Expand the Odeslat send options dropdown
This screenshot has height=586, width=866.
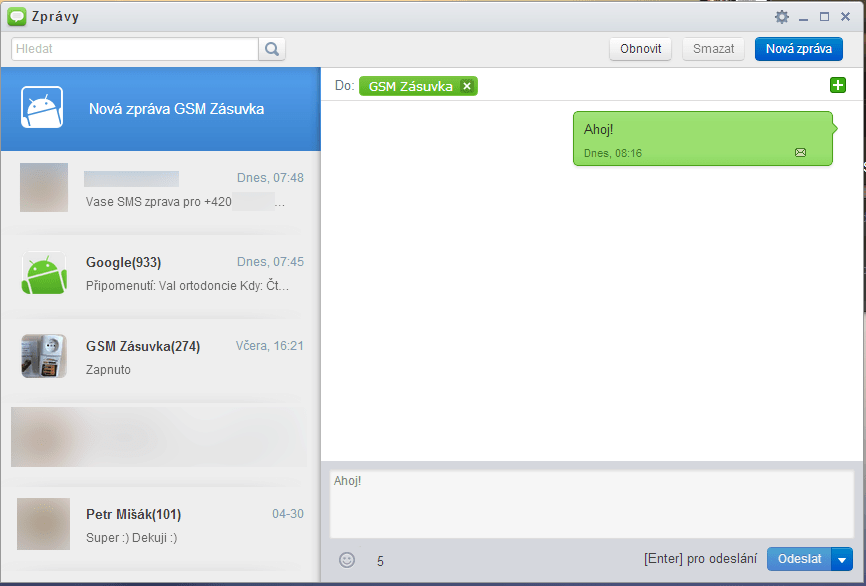(x=842, y=560)
